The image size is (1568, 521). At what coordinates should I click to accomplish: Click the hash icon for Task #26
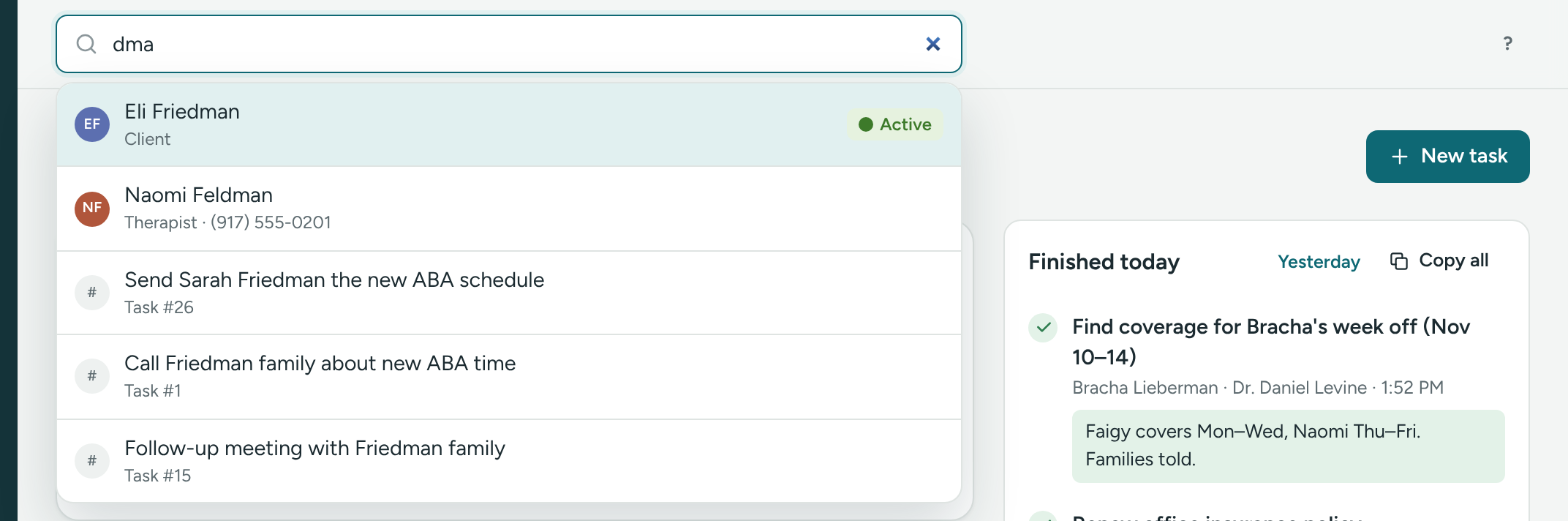coord(92,293)
